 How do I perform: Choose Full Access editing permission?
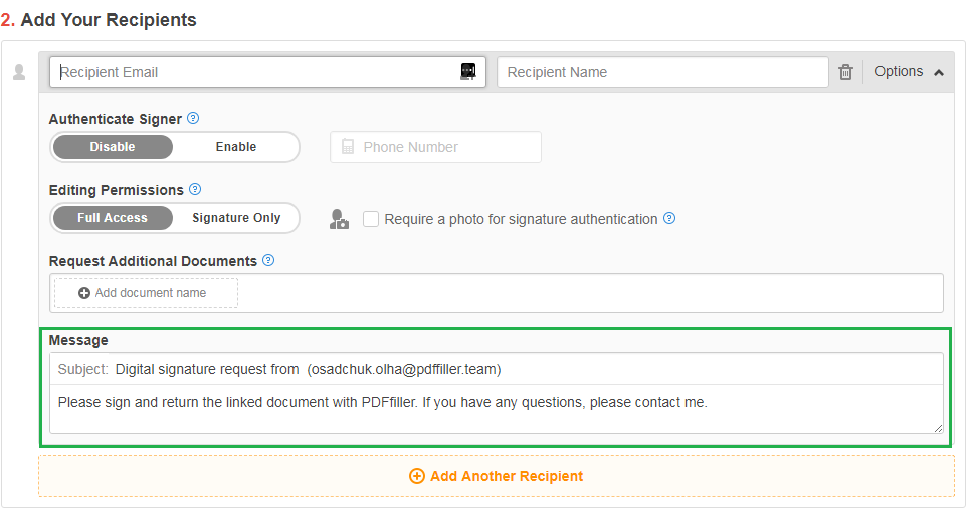(112, 218)
